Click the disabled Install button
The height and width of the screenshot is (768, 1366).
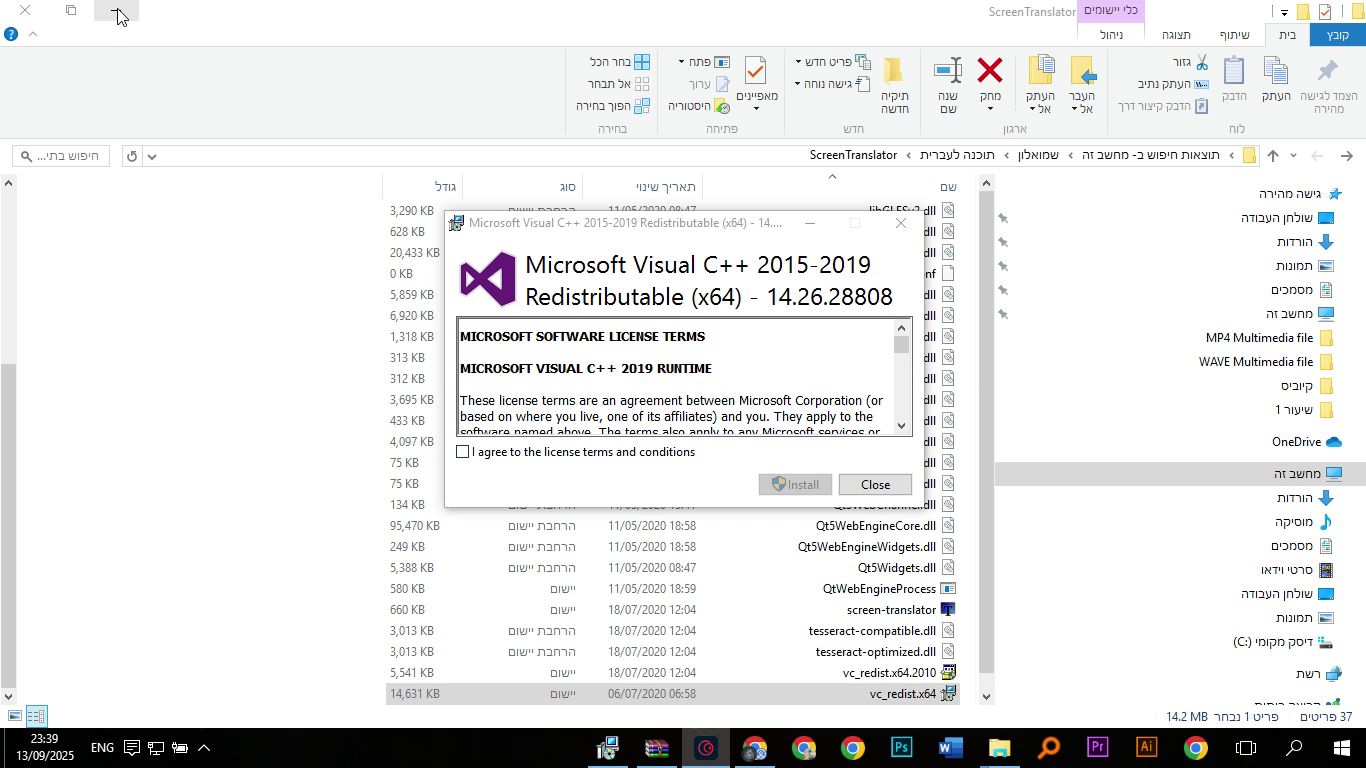click(795, 484)
